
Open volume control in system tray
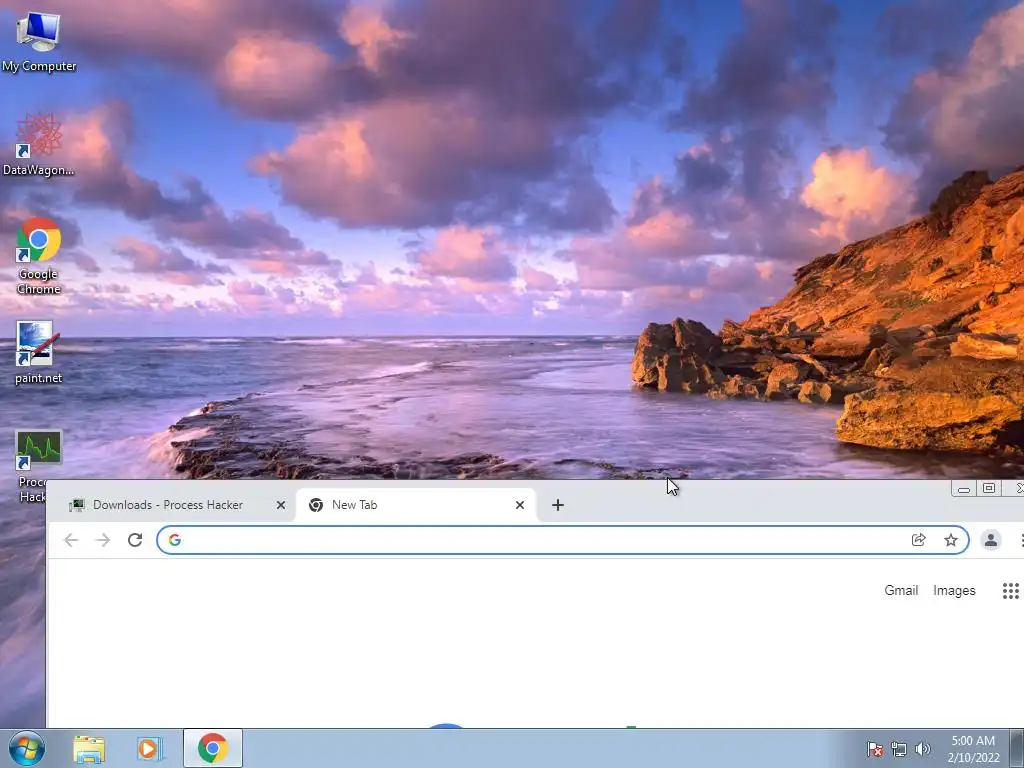tap(922, 749)
